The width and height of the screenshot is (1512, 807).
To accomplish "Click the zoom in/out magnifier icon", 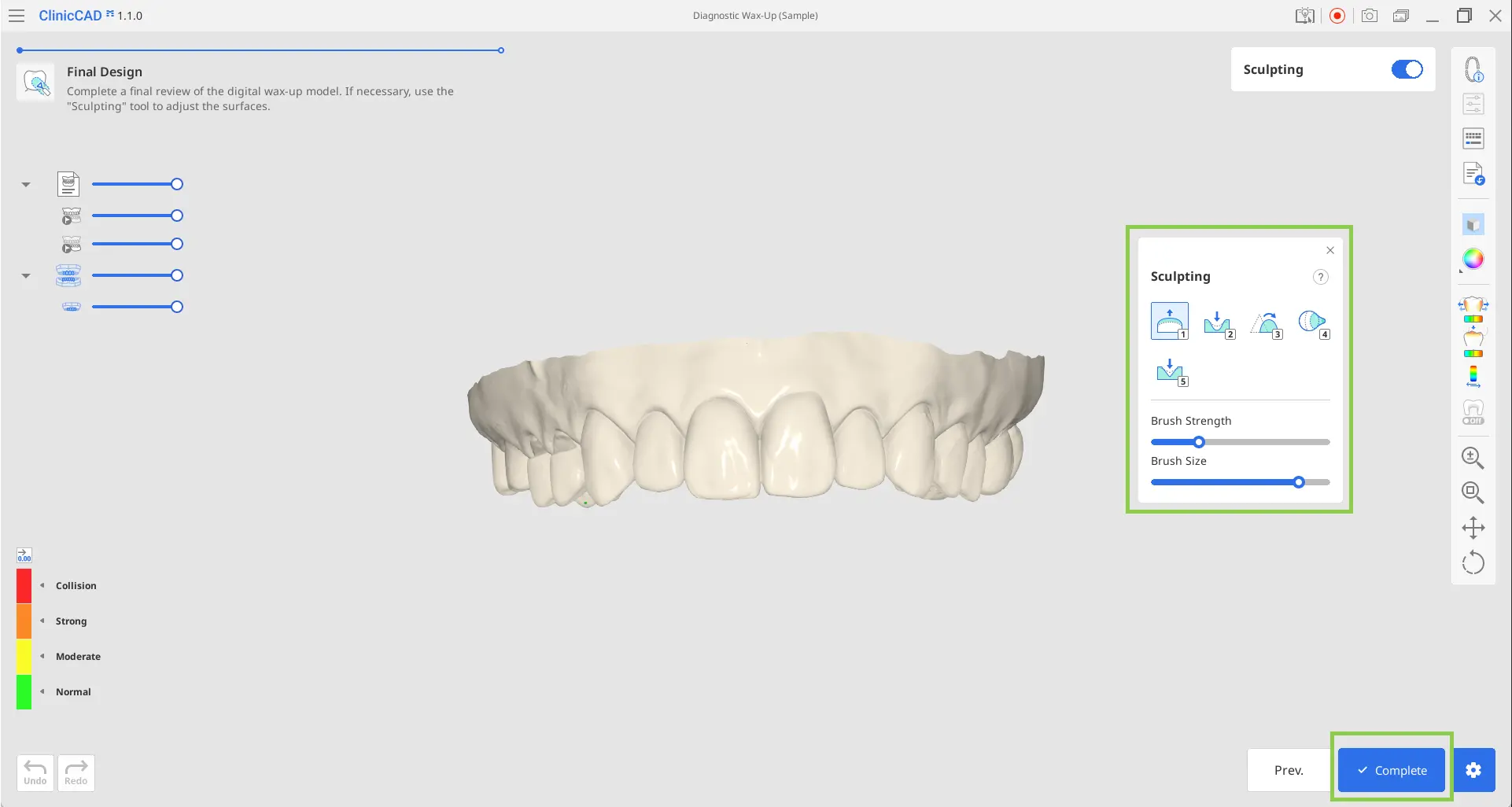I will pos(1473,458).
